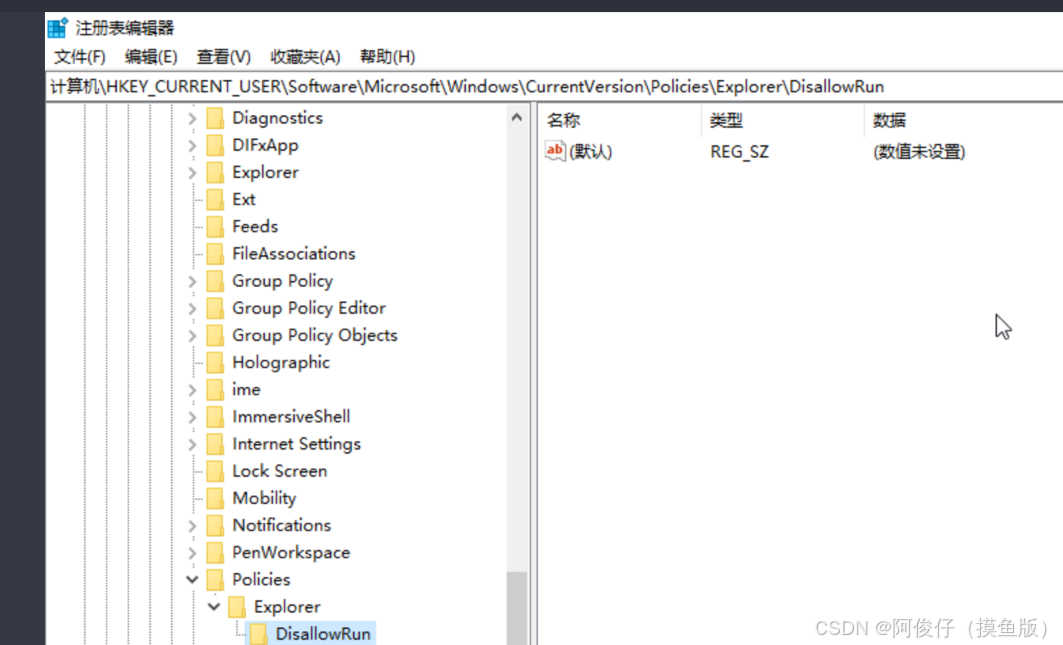1063x645 pixels.
Task: Click the Holographic key folder icon
Action: pos(214,362)
